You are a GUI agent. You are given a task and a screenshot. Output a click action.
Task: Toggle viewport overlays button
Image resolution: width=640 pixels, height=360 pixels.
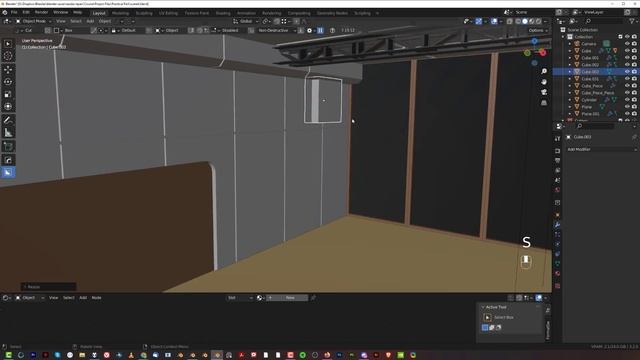494,21
